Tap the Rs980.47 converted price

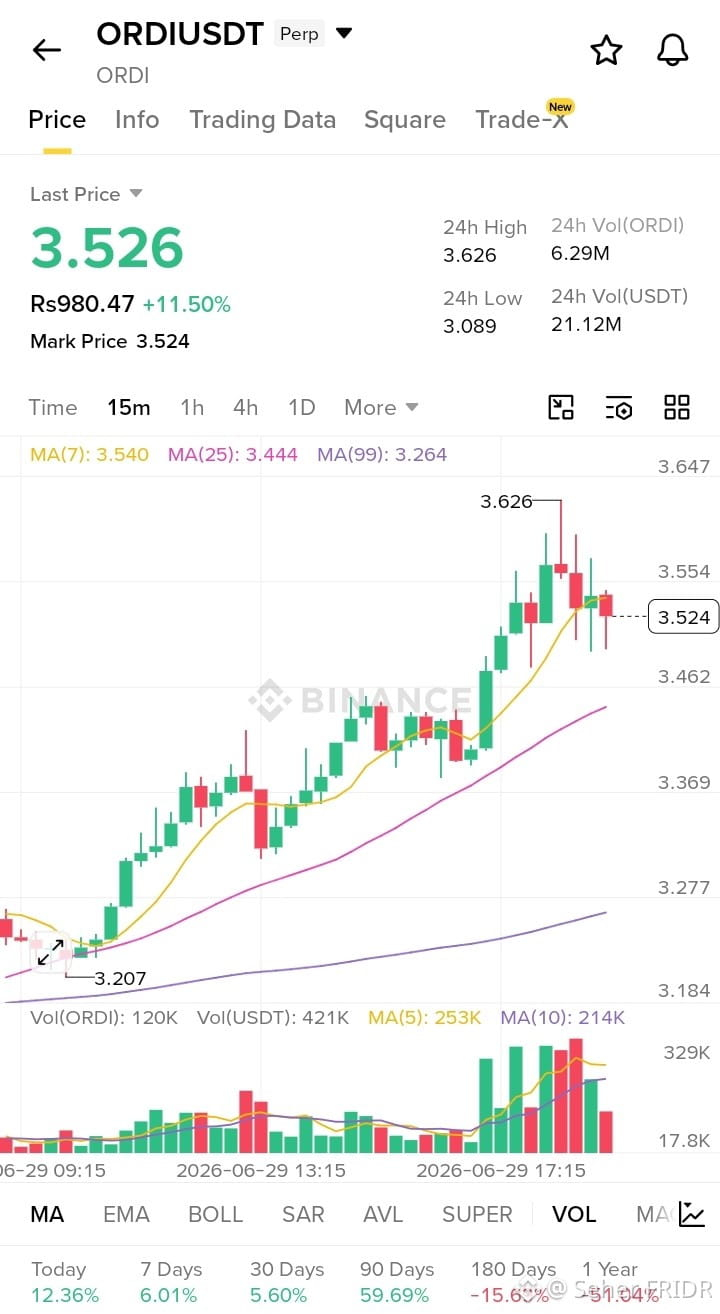pyautogui.click(x=82, y=304)
